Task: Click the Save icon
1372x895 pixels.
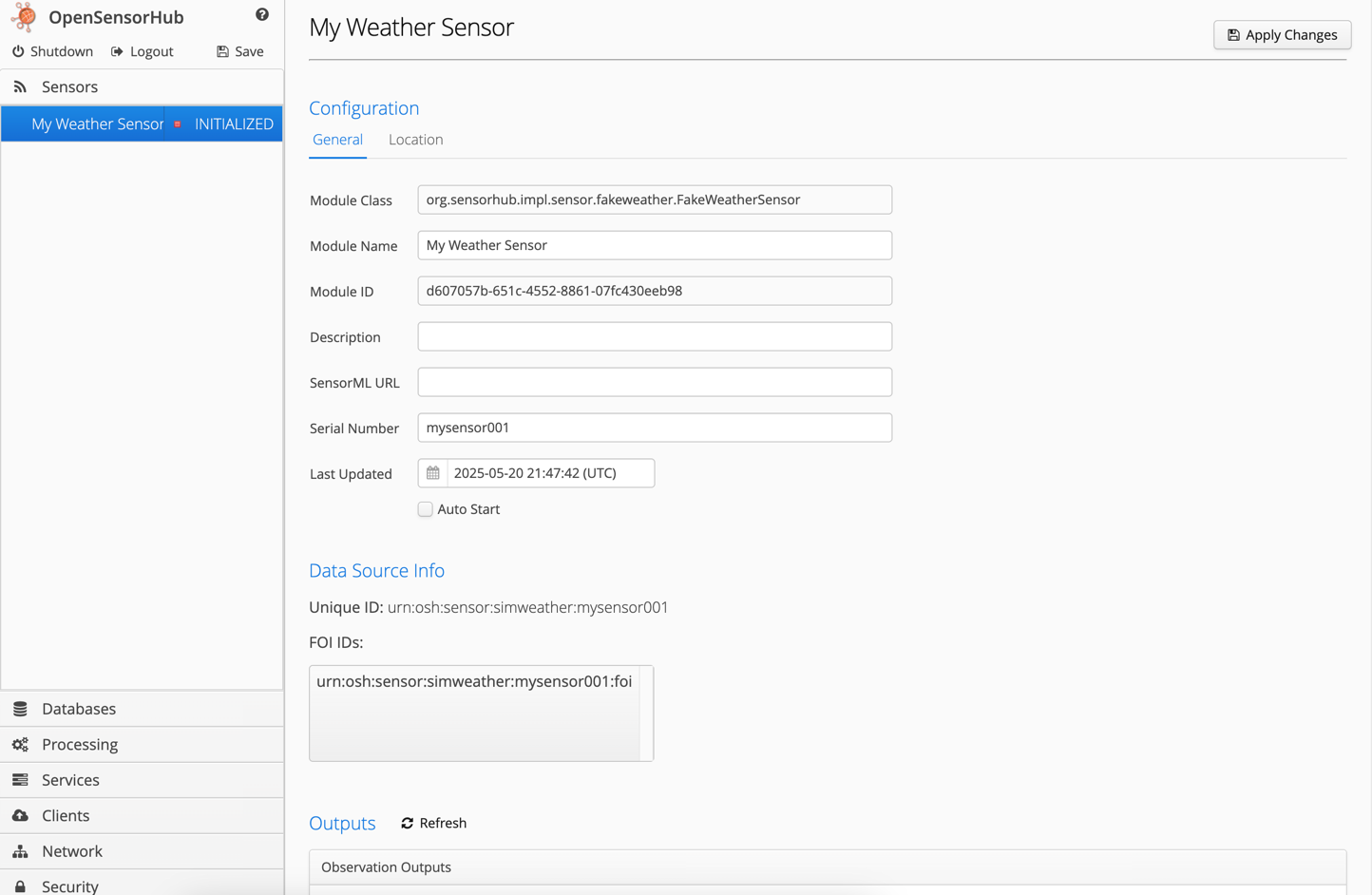Action: 221,51
